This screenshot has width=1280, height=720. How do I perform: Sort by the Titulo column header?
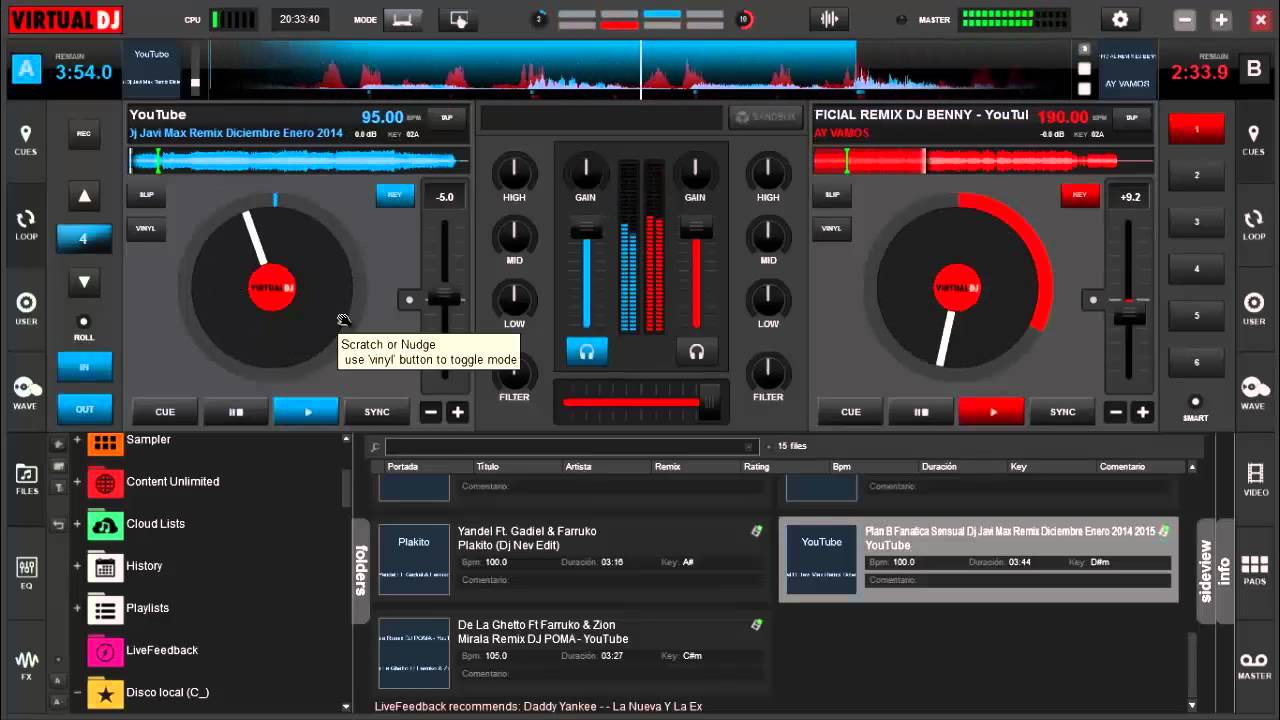(x=488, y=467)
